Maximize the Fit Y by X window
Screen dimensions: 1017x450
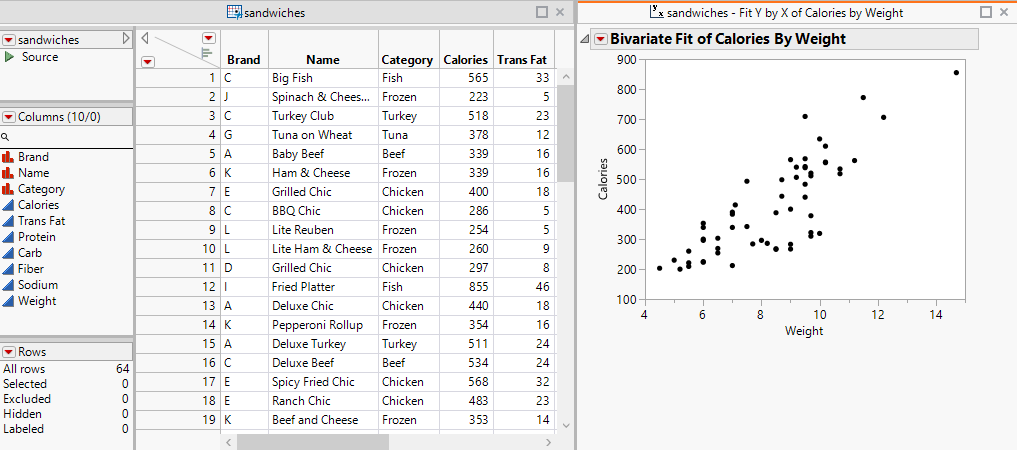pos(986,12)
